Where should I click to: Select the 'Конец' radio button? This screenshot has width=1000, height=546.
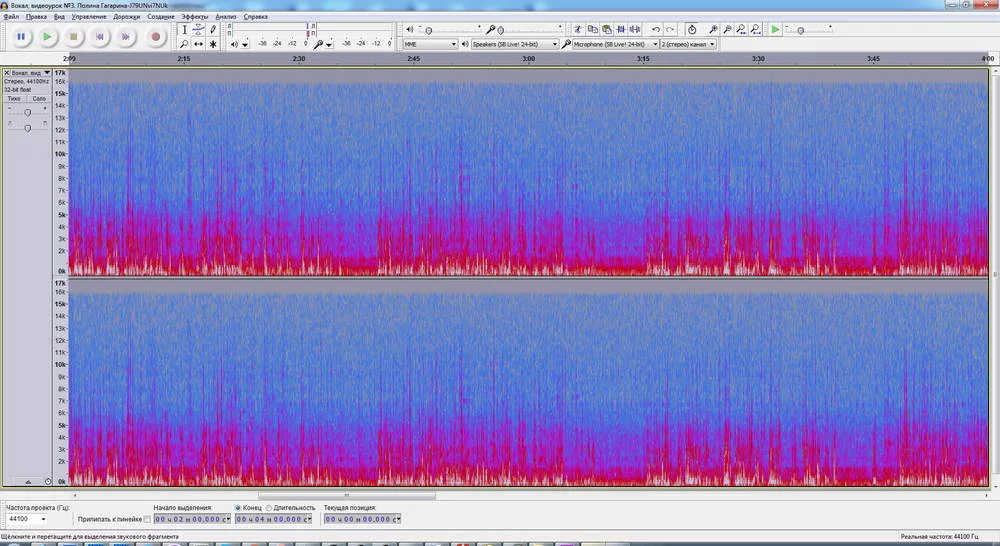[x=238, y=508]
